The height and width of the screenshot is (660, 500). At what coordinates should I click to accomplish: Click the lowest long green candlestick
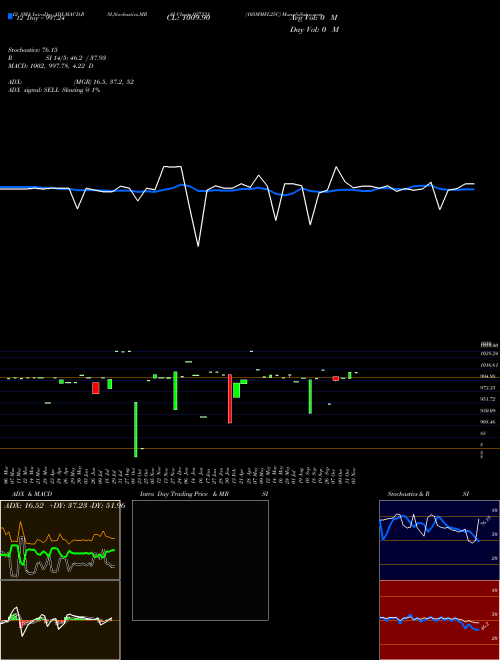click(x=136, y=429)
